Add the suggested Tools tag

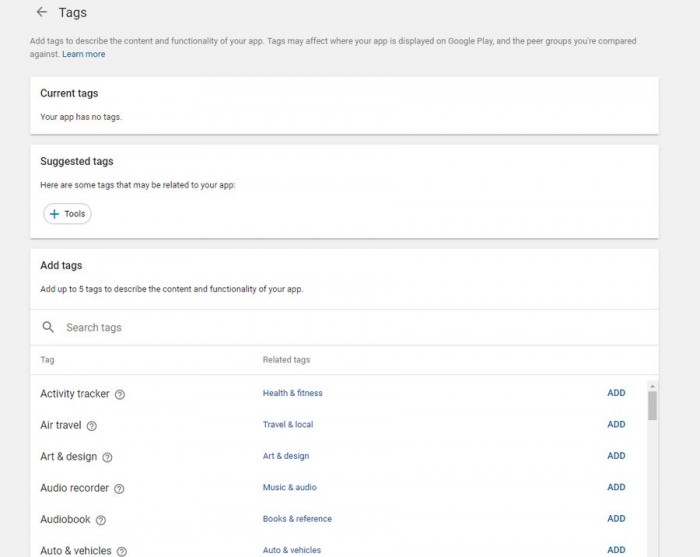pyautogui.click(x=67, y=214)
